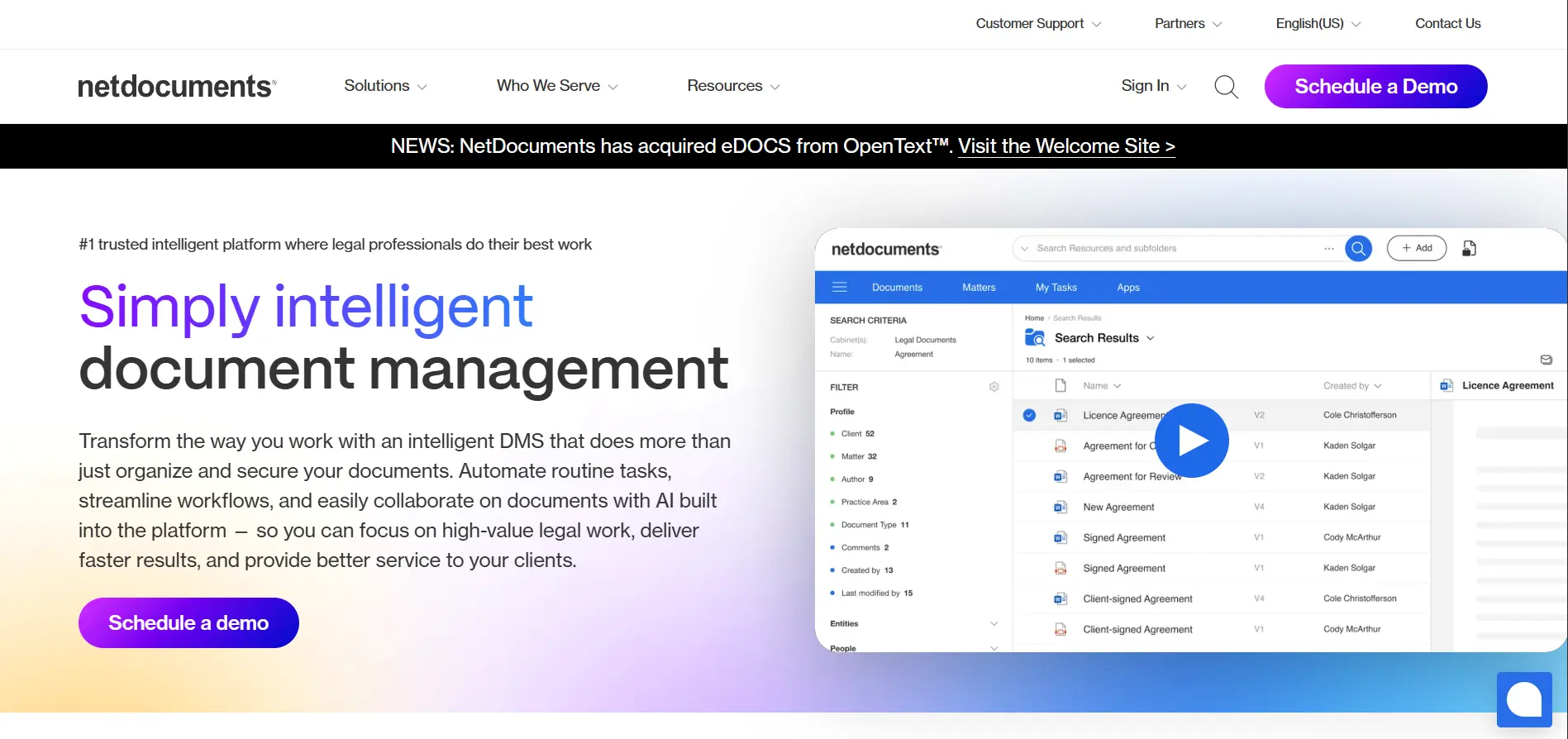Click Word icon of Licence Agreement row
Image resolution: width=1568 pixels, height=739 pixels.
[1060, 415]
